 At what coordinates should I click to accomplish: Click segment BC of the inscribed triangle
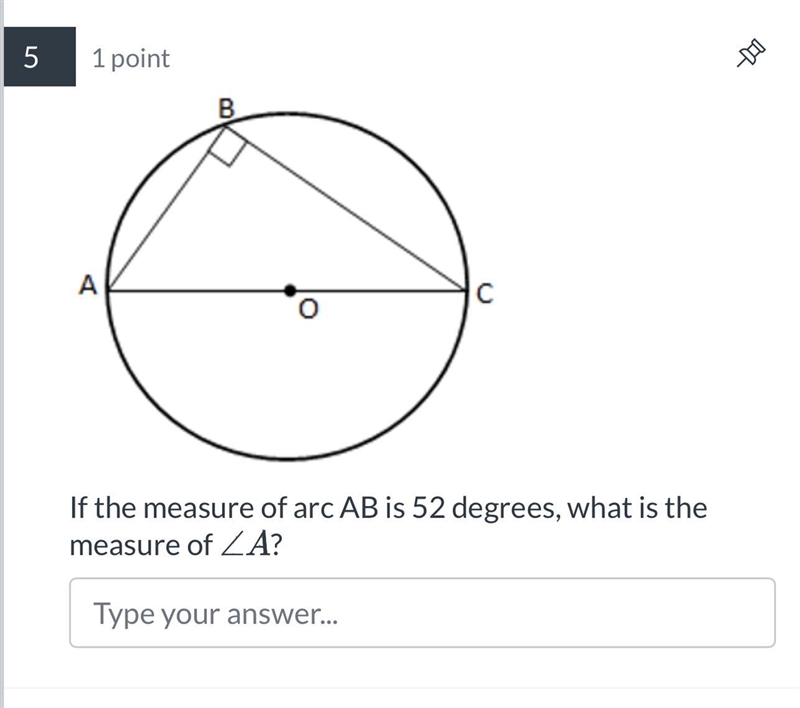[346, 208]
